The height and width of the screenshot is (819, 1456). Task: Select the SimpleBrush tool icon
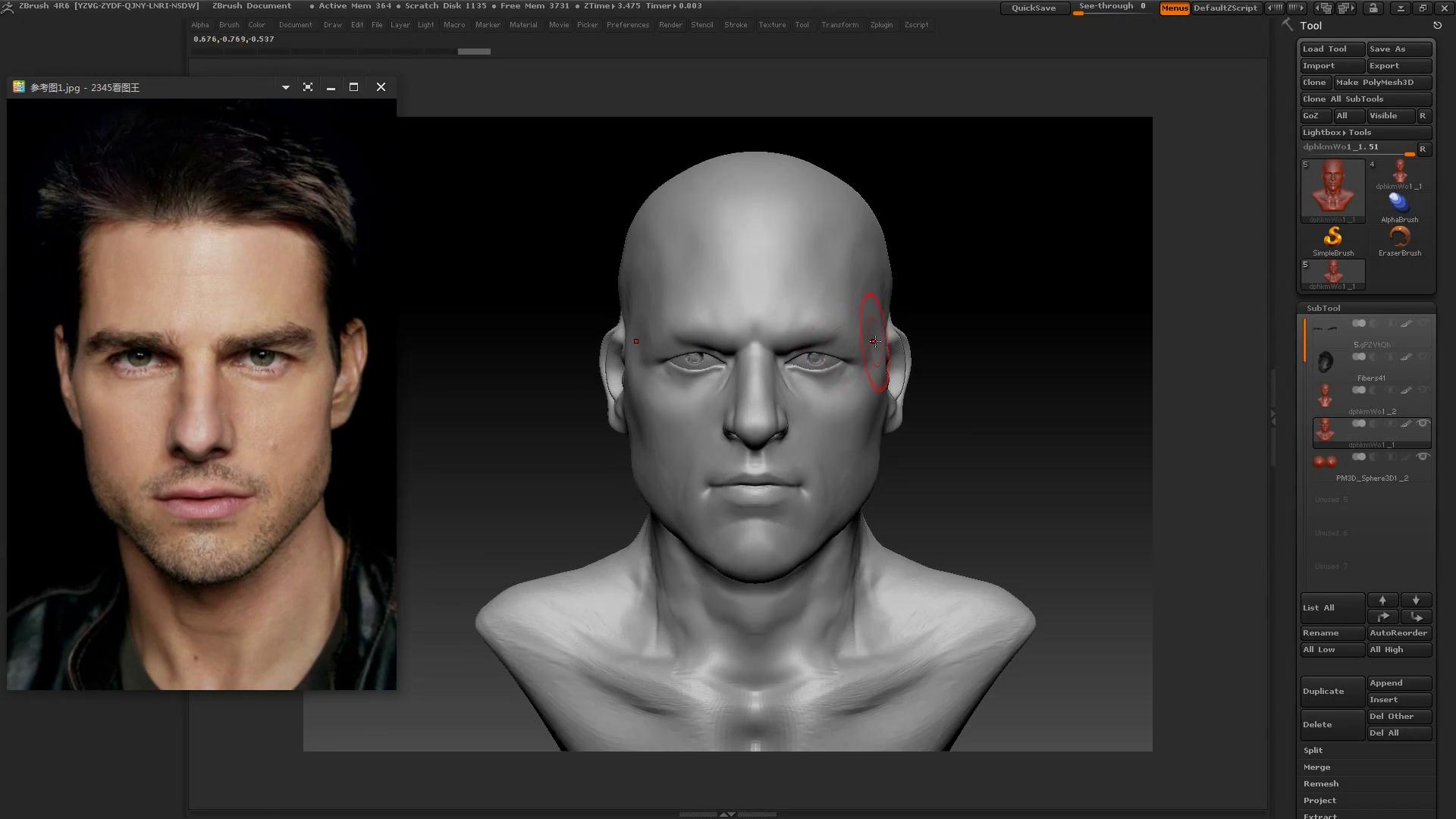pyautogui.click(x=1332, y=237)
